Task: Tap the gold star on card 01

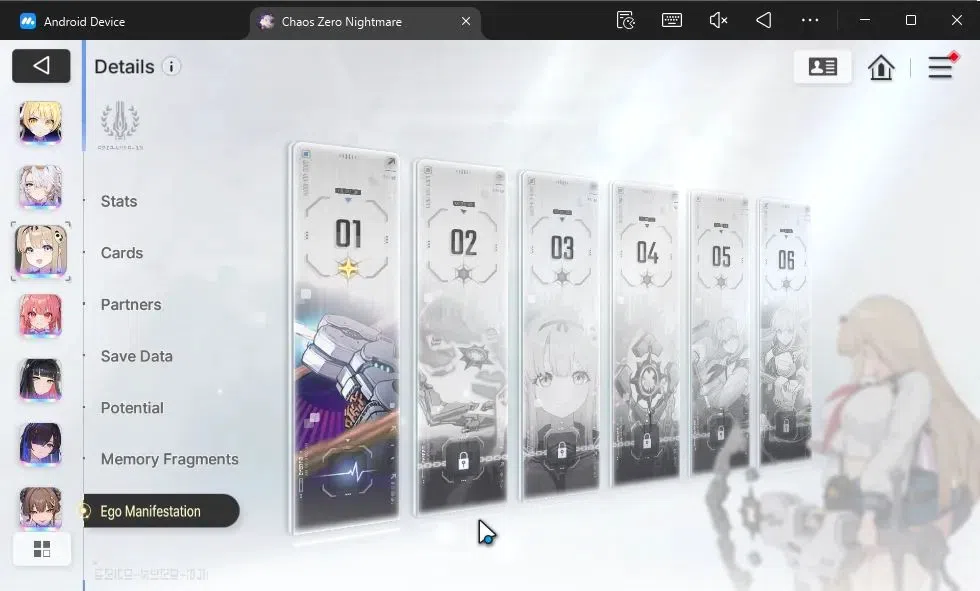Action: pos(348,269)
